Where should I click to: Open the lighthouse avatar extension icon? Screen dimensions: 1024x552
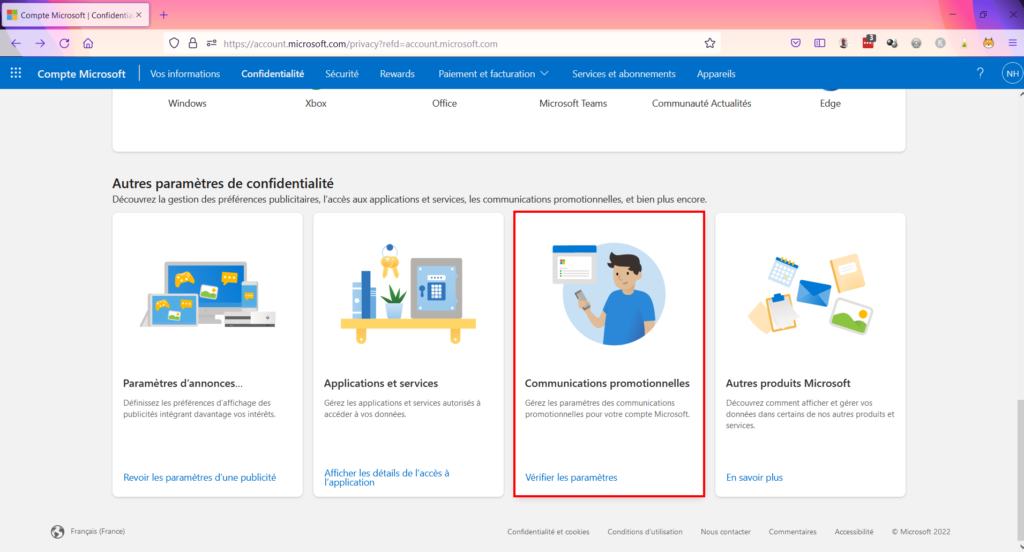pyautogui.click(x=844, y=43)
